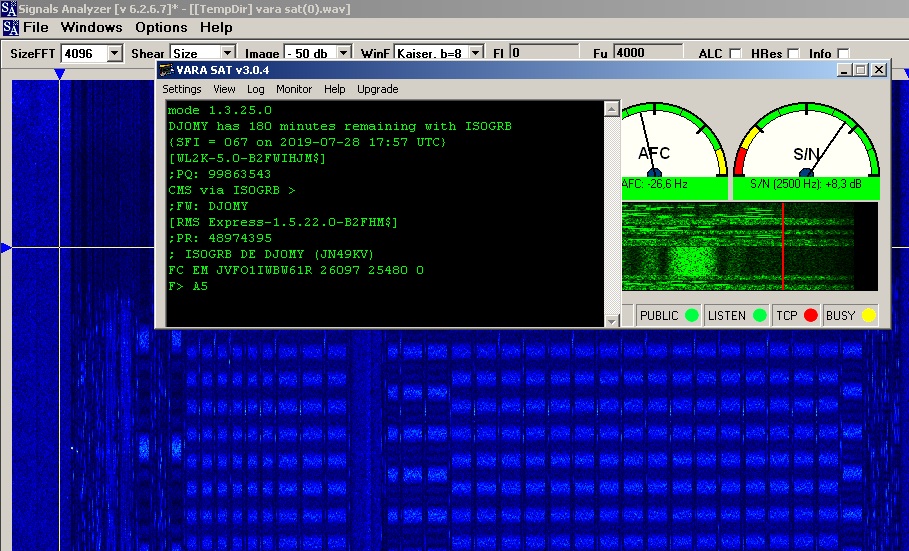Click the 'DJ0MY has 180 minutes remaining' line
The width and height of the screenshot is (909, 551).
click(x=340, y=126)
